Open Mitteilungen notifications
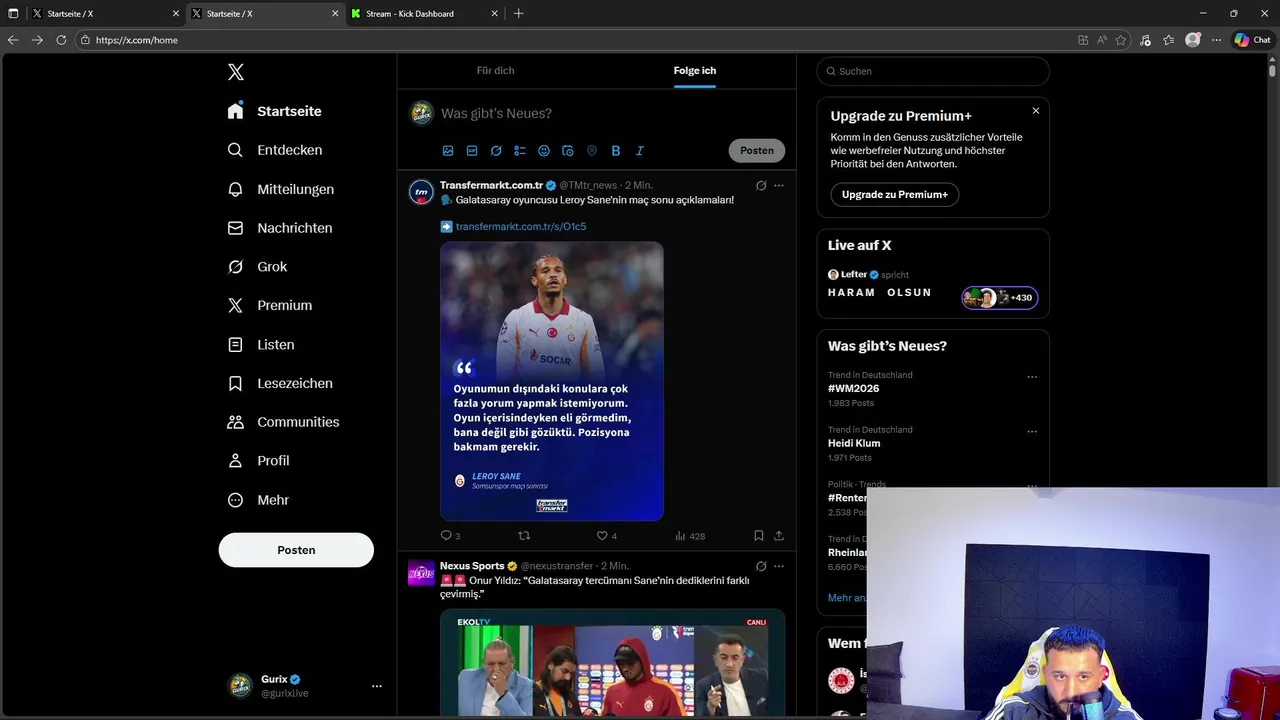 pyautogui.click(x=281, y=189)
